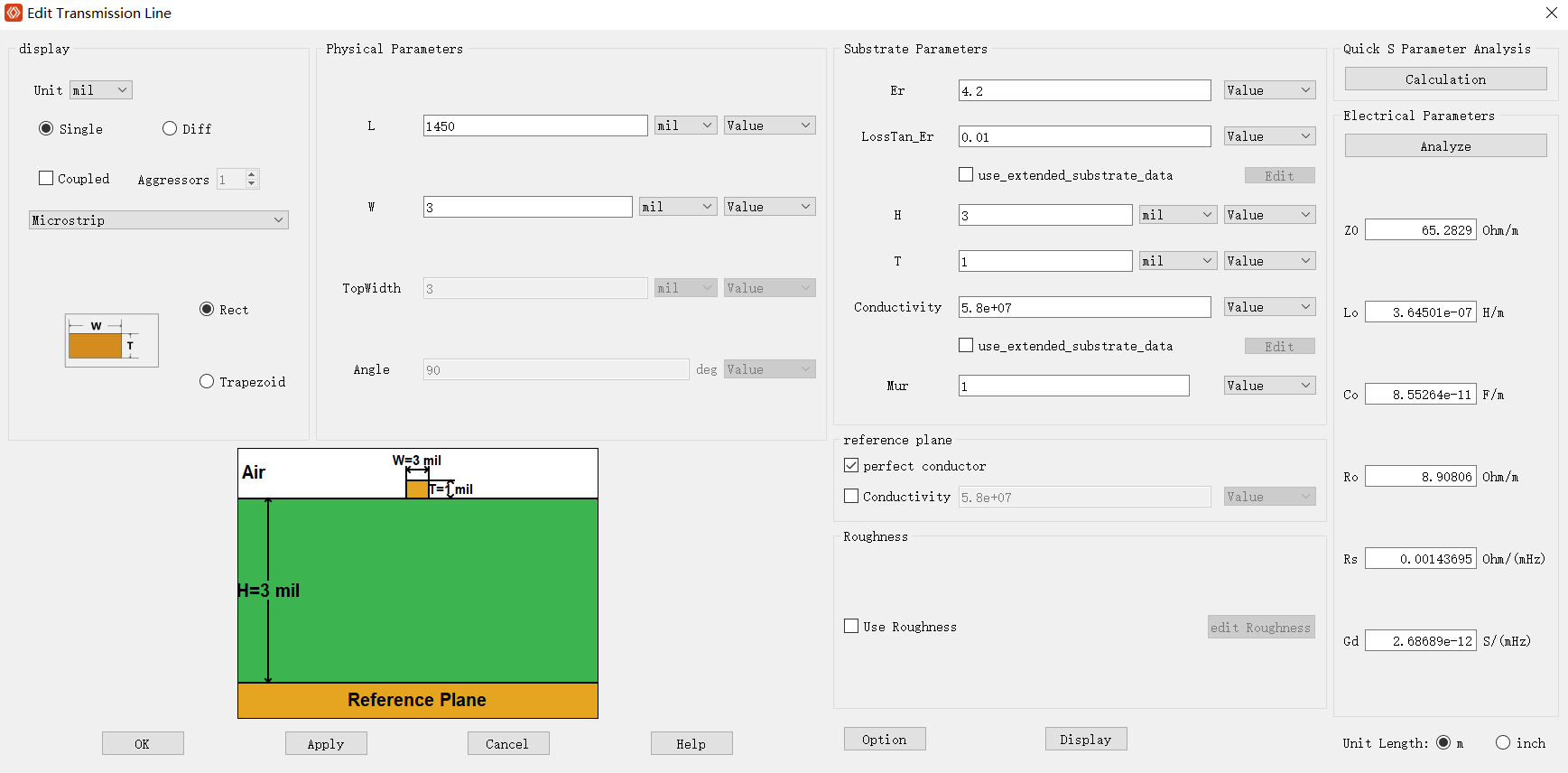This screenshot has width=1568, height=773.
Task: Click the L length input field
Action: click(x=535, y=126)
